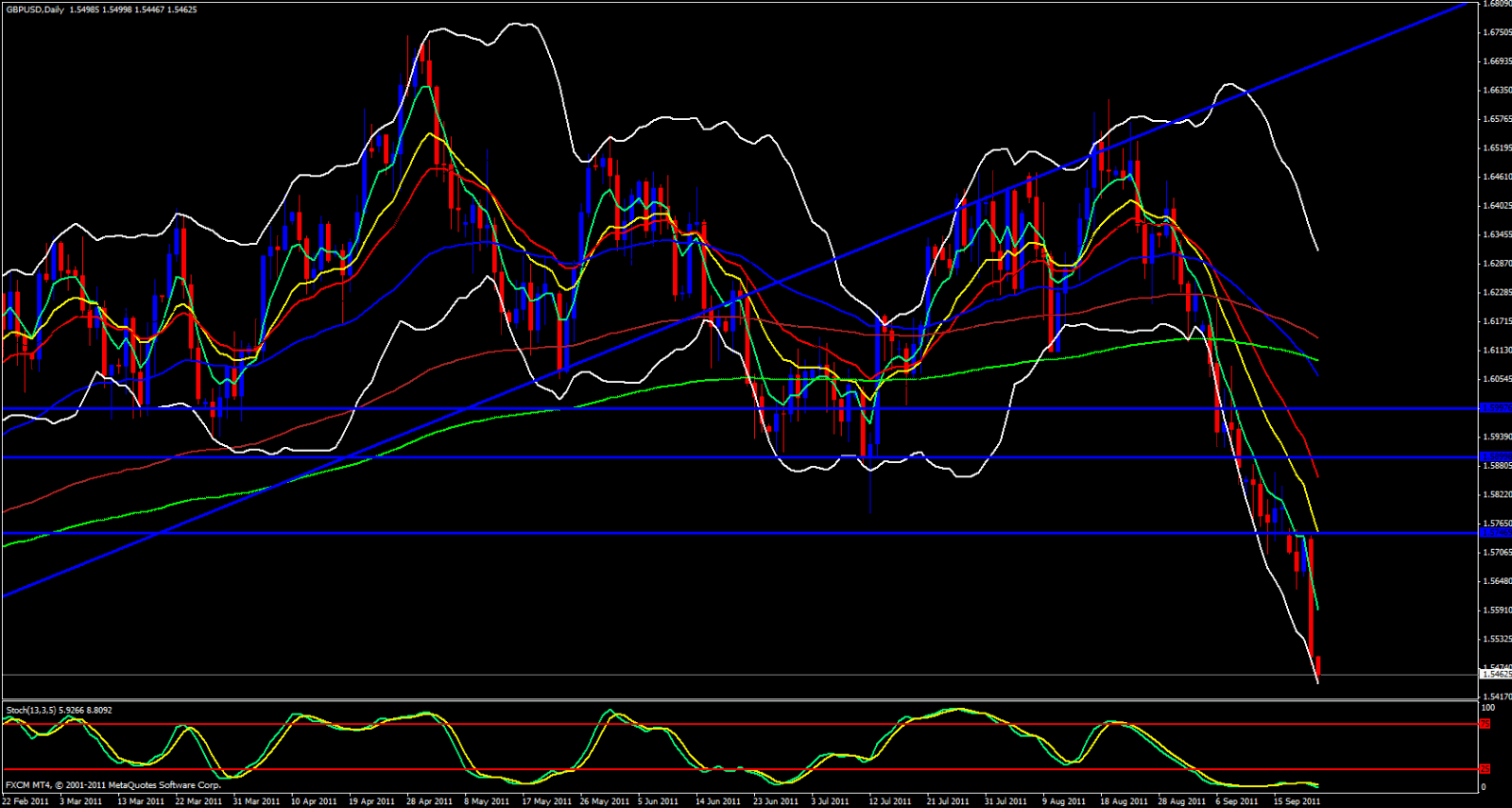Click price axis label 1.65765

[1498, 120]
